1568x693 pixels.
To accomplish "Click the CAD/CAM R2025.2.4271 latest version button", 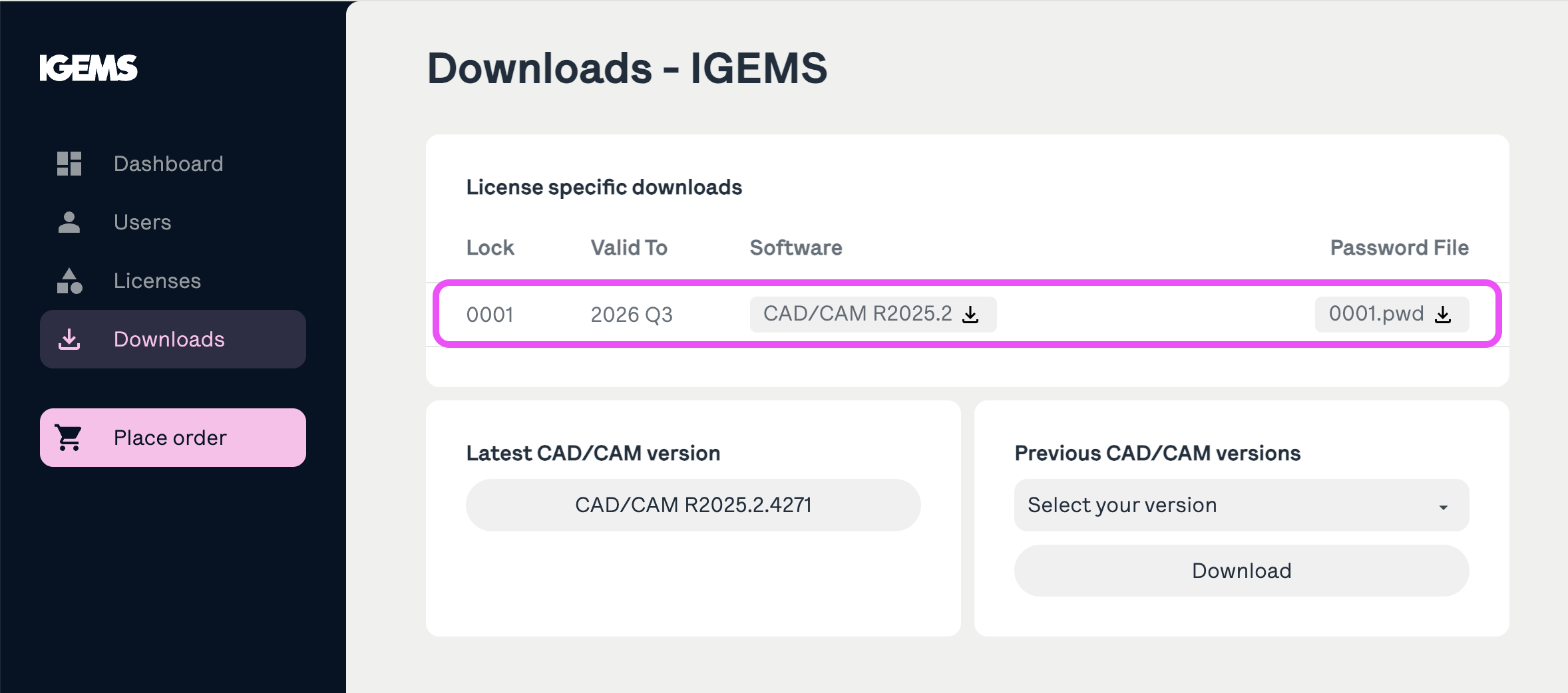I will coord(693,505).
